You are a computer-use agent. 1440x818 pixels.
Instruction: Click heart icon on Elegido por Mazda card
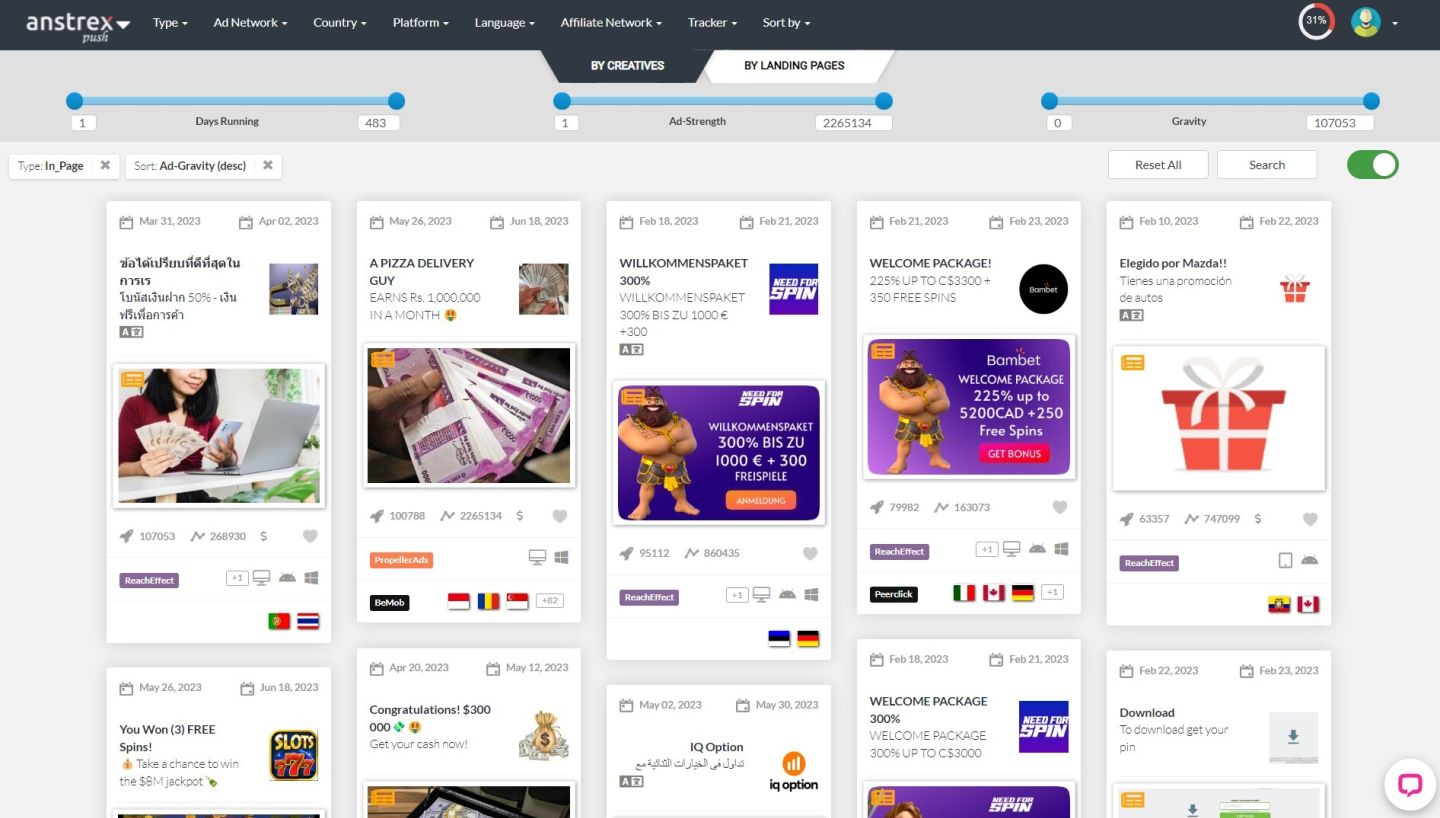click(x=1310, y=519)
